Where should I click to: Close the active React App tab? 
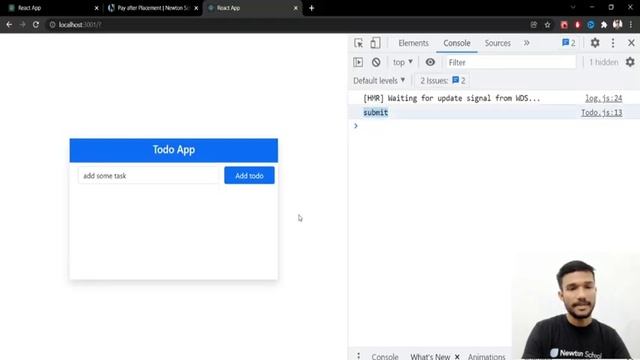[x=296, y=8]
